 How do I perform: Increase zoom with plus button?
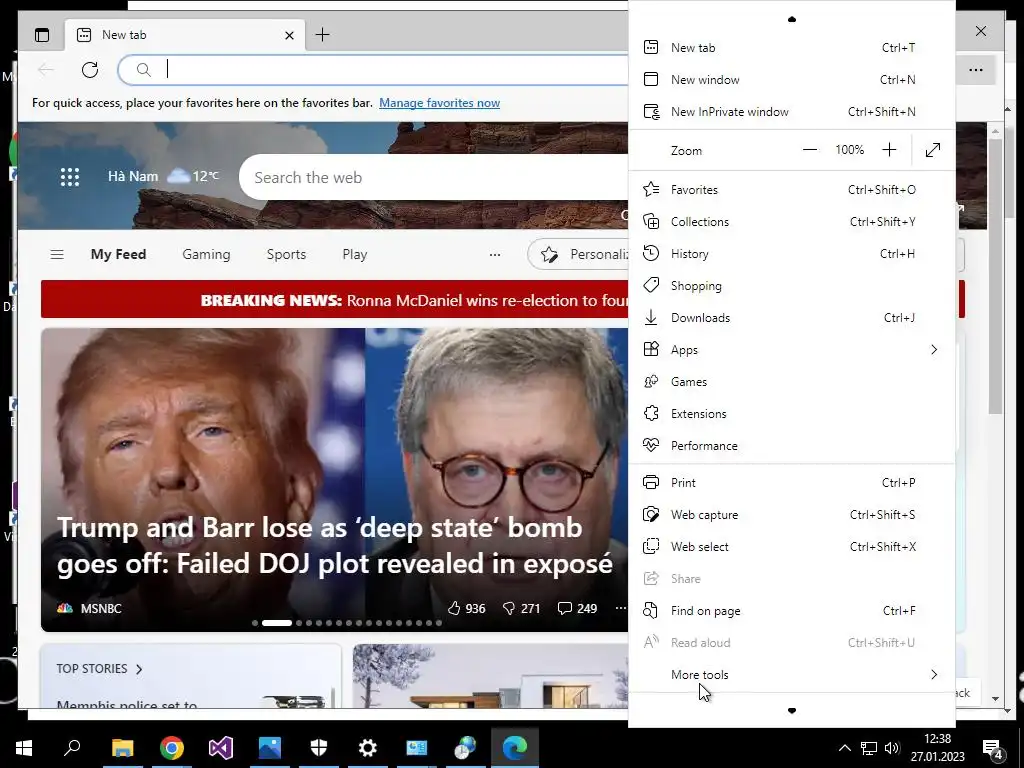(889, 150)
